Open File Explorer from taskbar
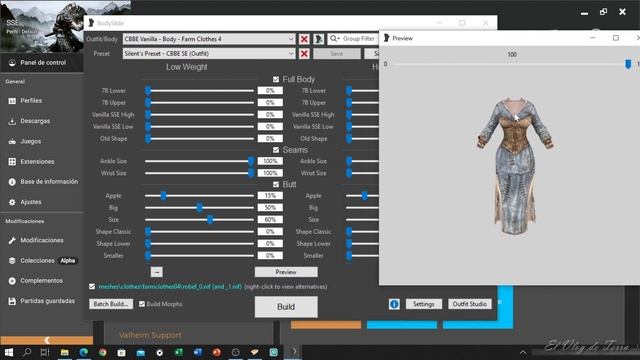 [x=64, y=352]
